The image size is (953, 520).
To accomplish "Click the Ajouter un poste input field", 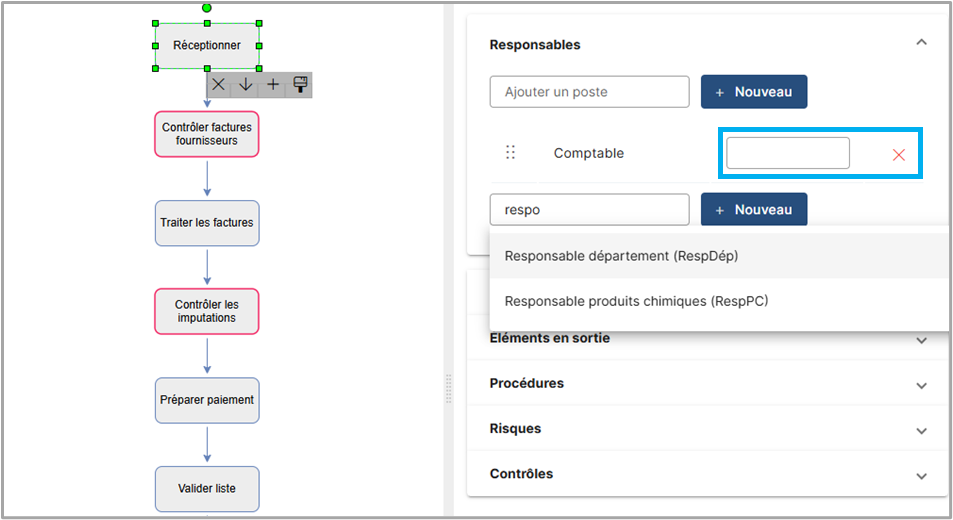I will pyautogui.click(x=589, y=92).
